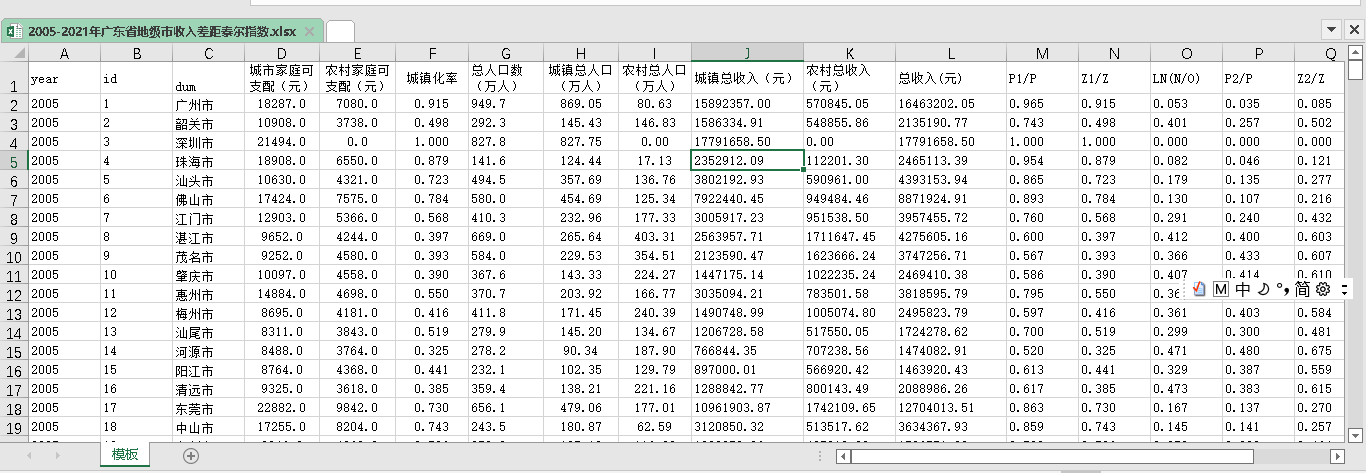The height and width of the screenshot is (473, 1366).
Task: Select cell with value 15892357.00
Action: [747, 104]
